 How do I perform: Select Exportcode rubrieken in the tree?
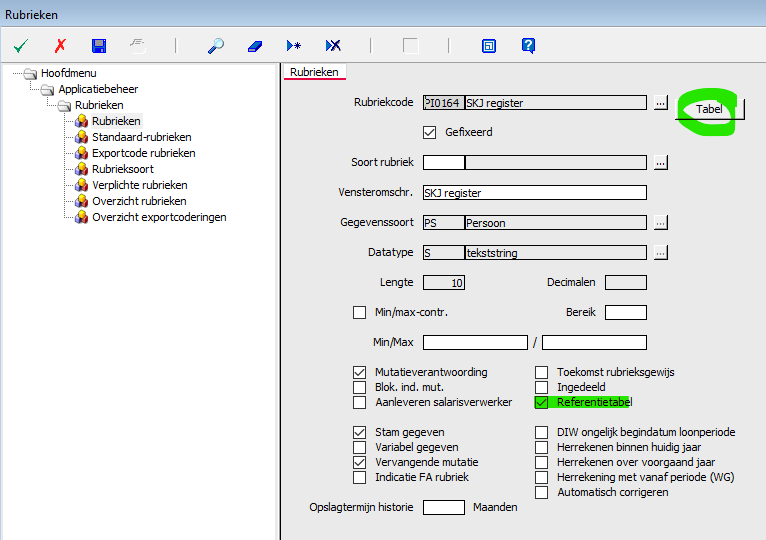[x=143, y=153]
